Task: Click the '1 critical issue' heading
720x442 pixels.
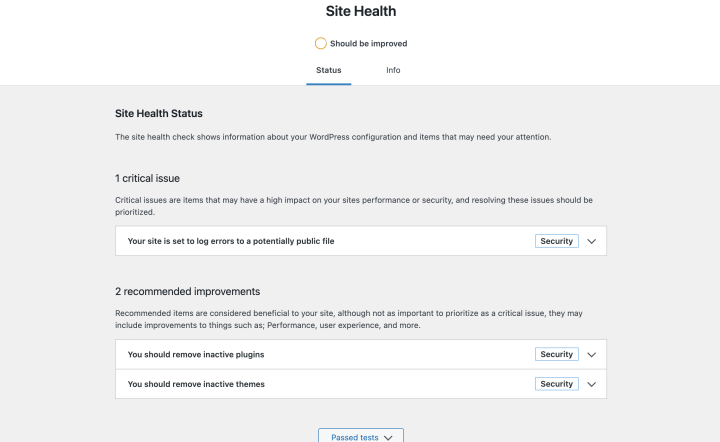Action: click(147, 178)
